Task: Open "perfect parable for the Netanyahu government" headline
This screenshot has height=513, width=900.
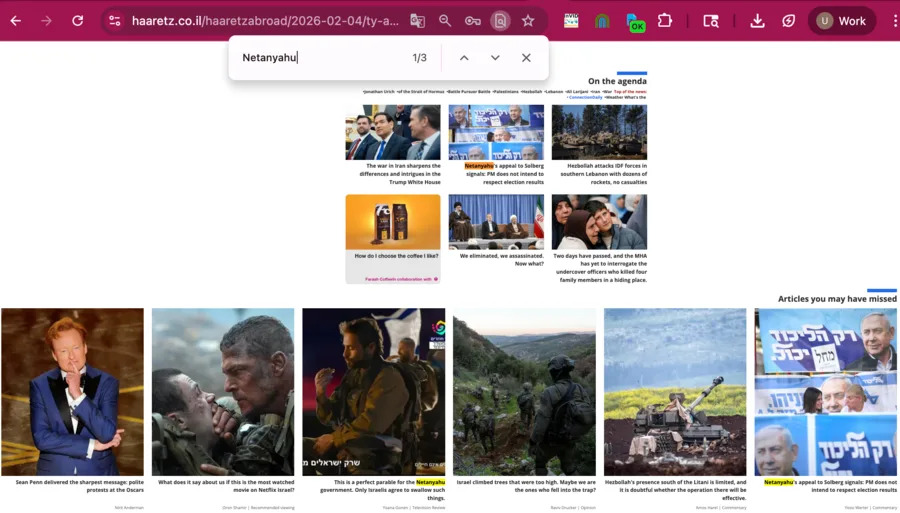Action: point(383,490)
